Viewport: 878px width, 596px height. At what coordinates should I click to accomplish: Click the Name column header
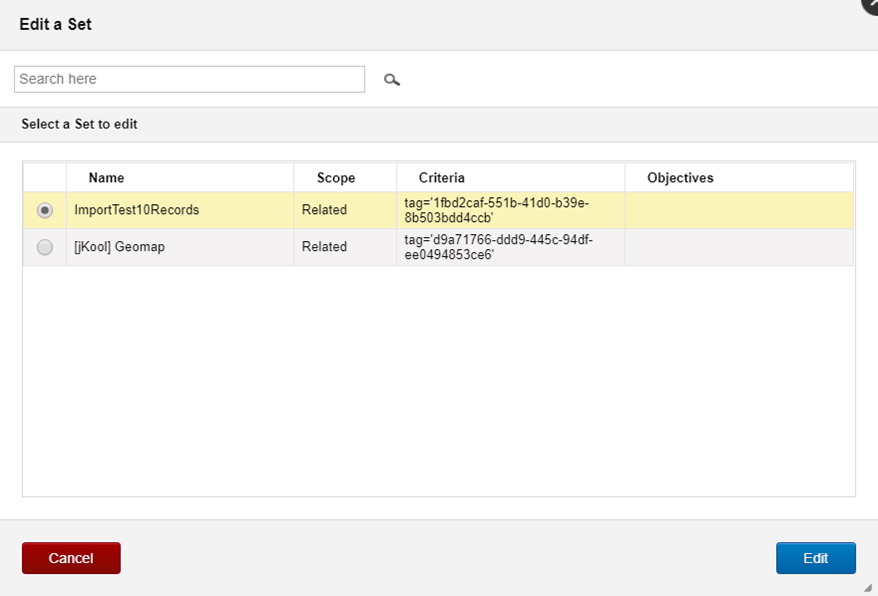coord(180,178)
